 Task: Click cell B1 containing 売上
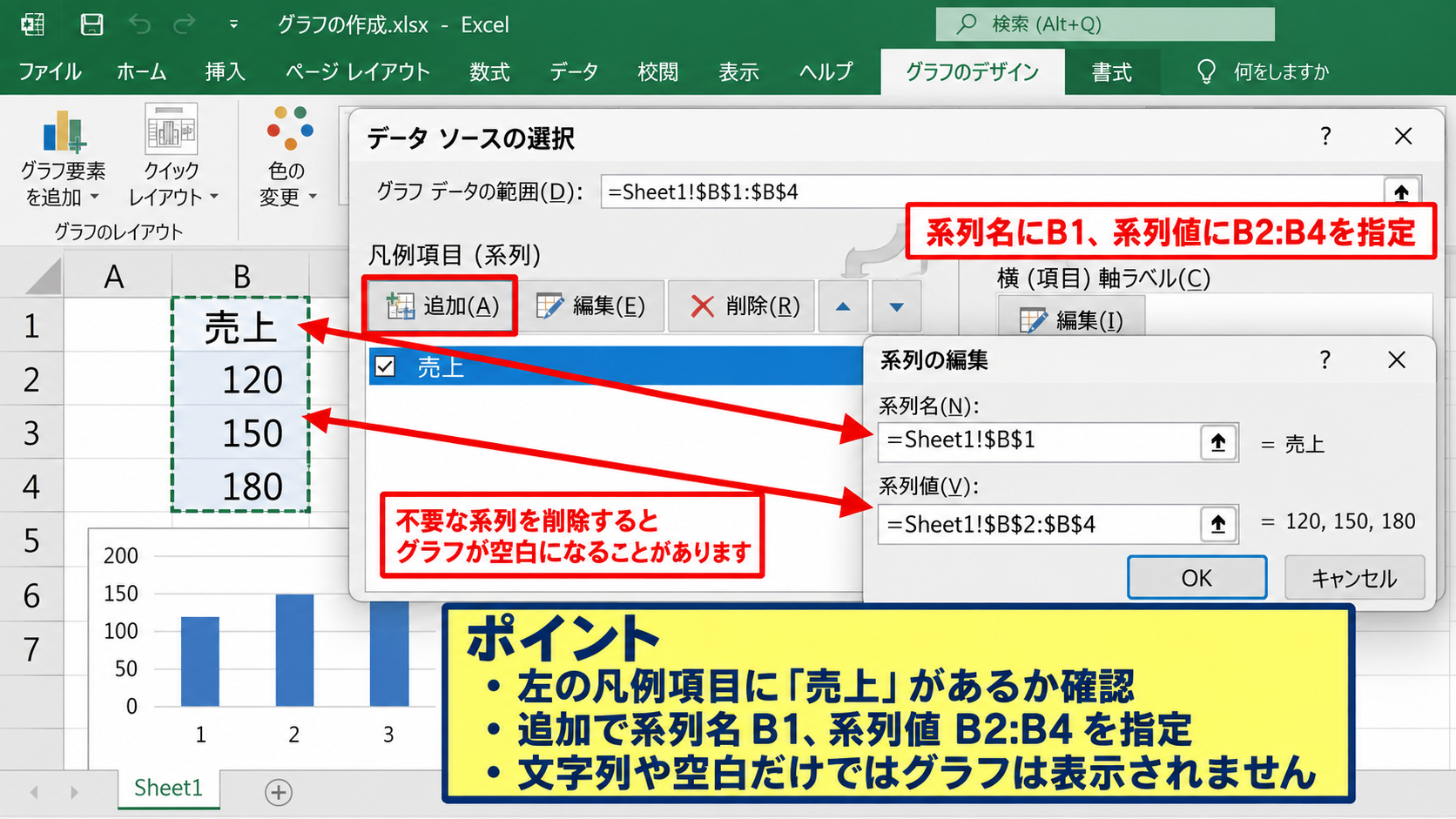point(241,326)
